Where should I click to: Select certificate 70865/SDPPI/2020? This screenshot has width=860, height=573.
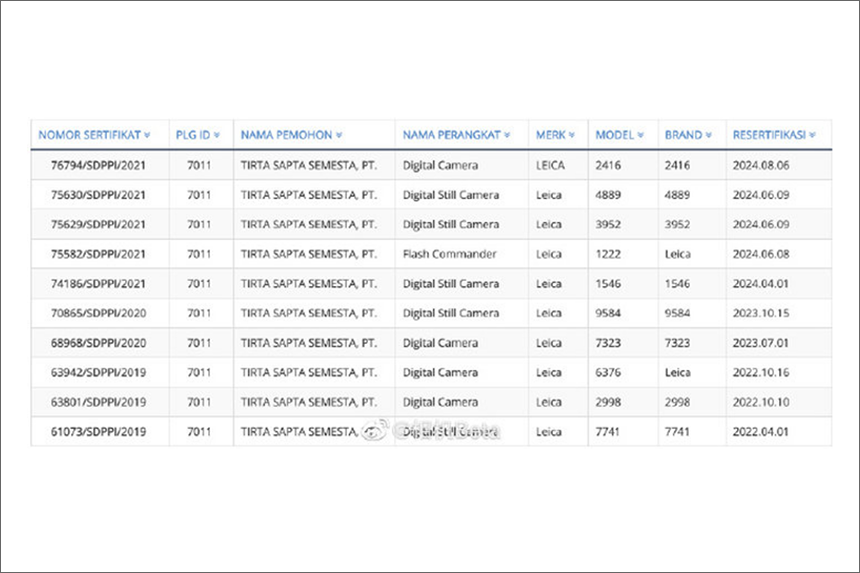coord(98,313)
